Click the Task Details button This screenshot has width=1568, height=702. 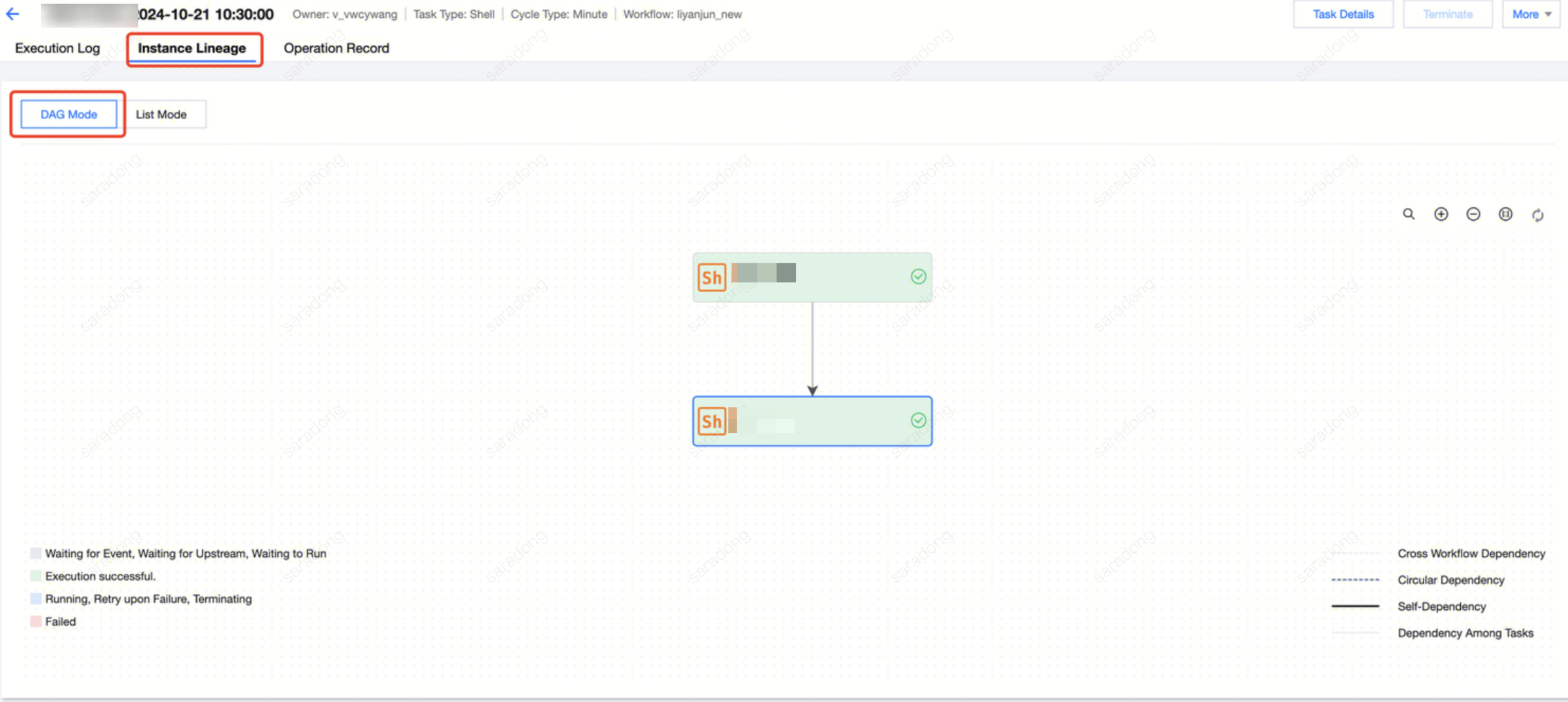(1343, 14)
